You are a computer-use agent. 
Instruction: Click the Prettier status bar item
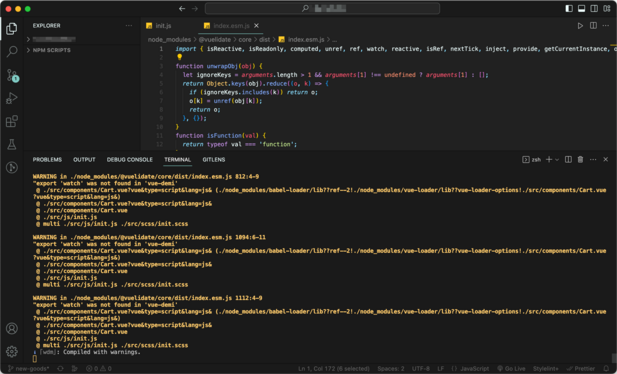pyautogui.click(x=580, y=368)
